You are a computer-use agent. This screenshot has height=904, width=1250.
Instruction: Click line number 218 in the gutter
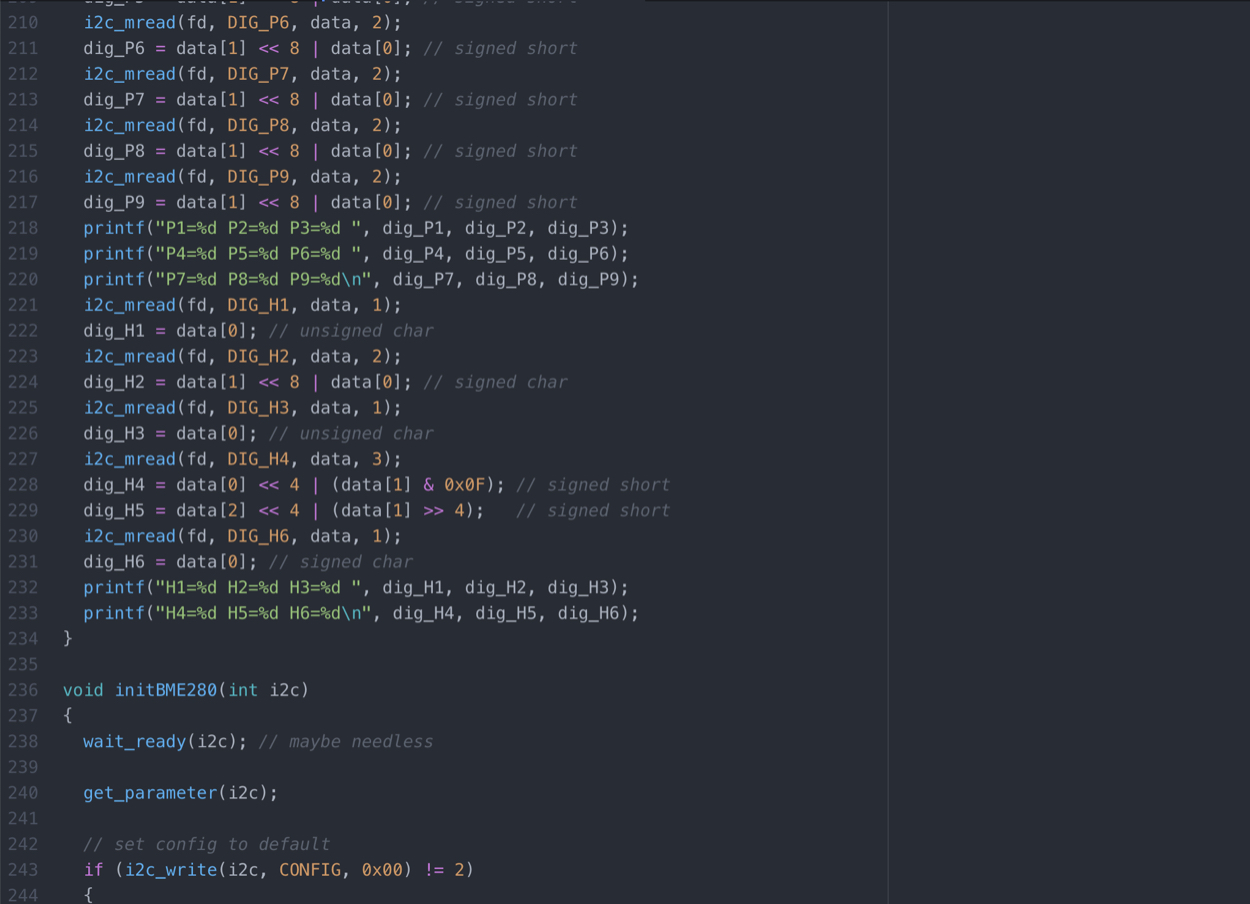point(22,228)
